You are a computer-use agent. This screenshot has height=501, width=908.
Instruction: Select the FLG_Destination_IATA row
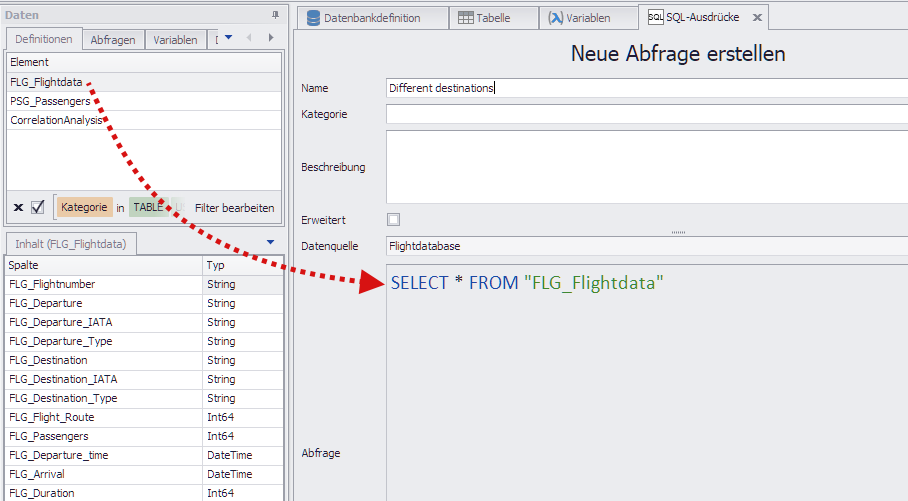[x=144, y=379]
